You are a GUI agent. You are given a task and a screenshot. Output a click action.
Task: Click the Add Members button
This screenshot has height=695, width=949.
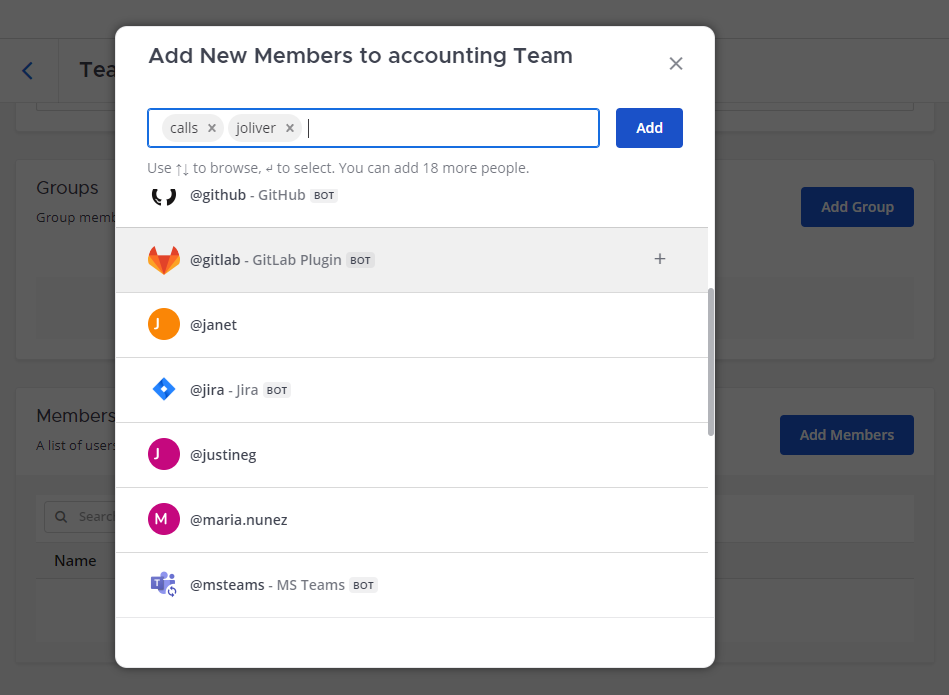(846, 435)
